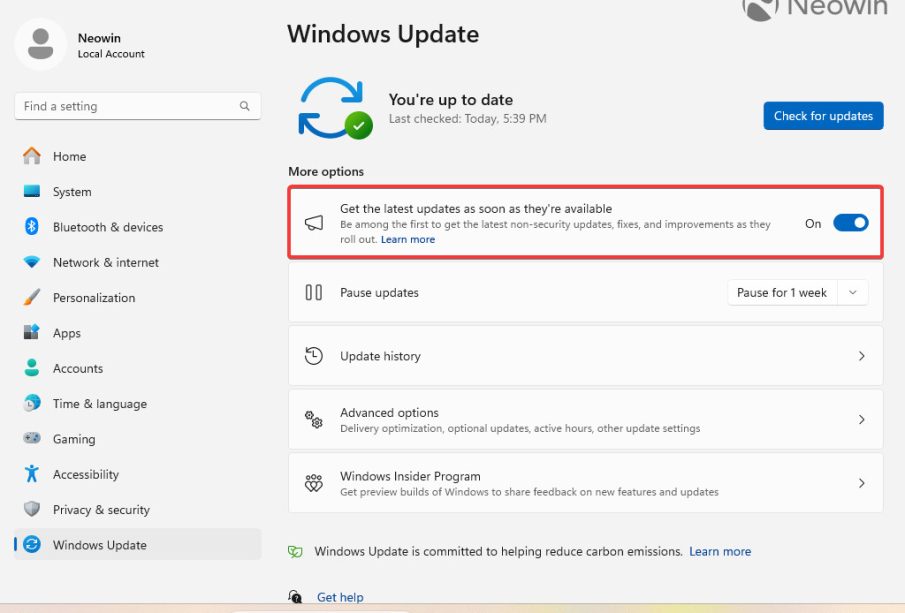Go to Accounts settings page
Viewport: 905px width, 613px height.
click(x=78, y=368)
